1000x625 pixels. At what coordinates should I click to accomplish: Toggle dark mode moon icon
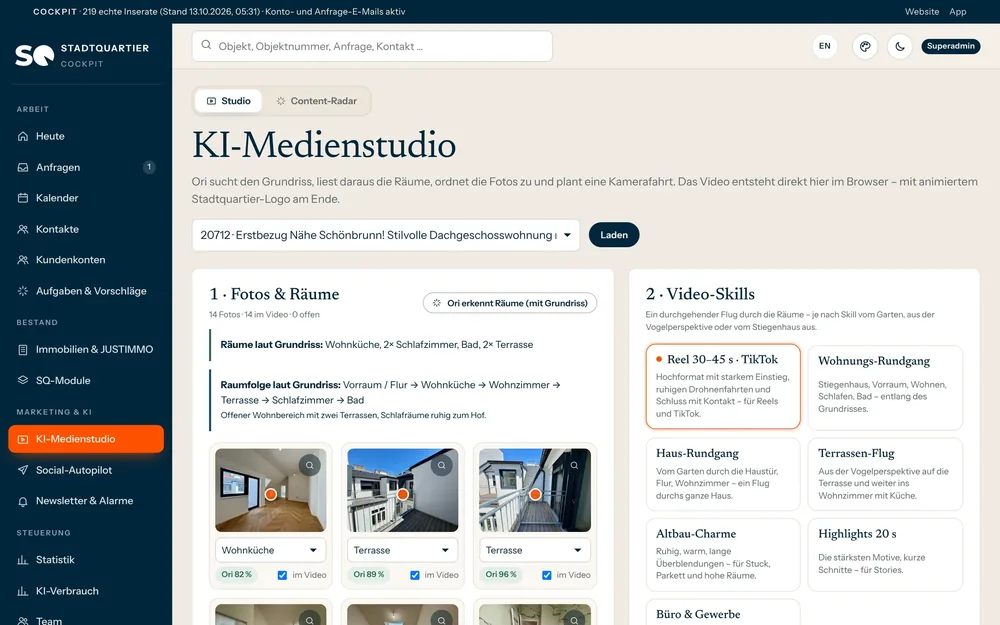900,47
